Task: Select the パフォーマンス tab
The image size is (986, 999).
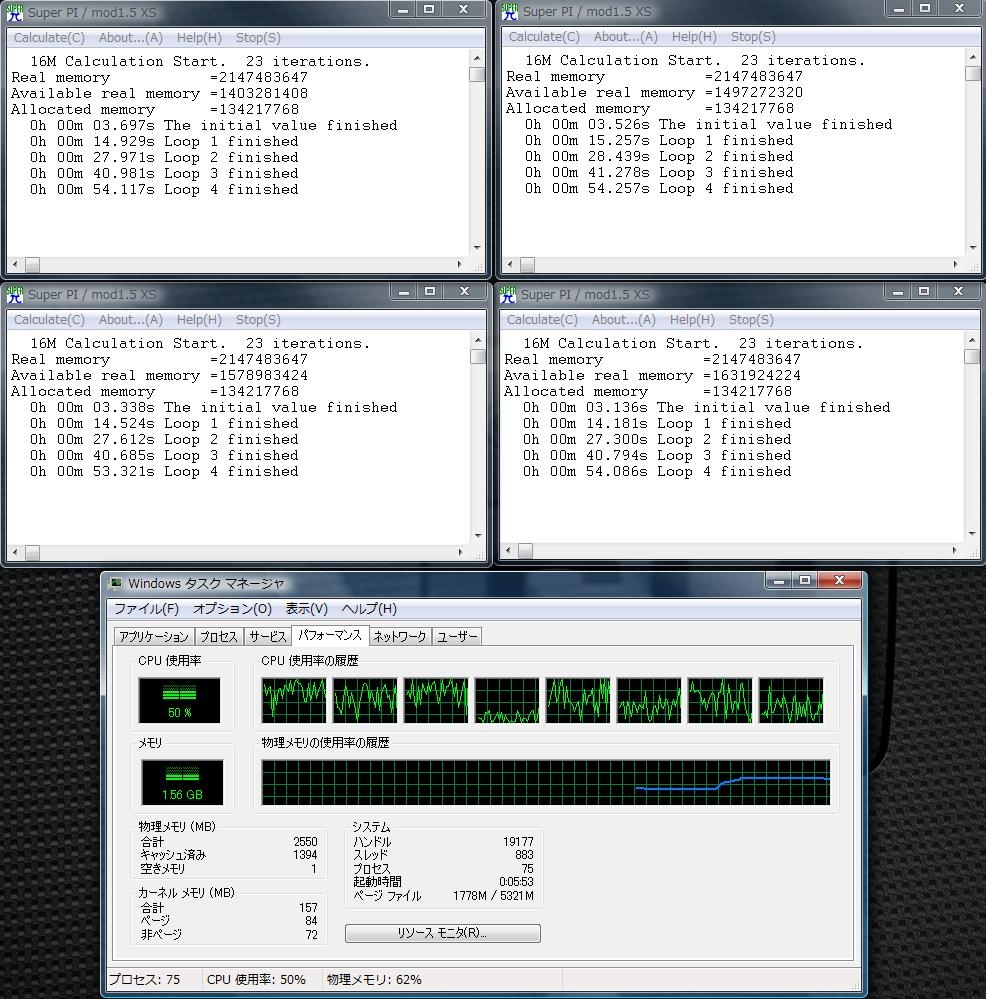Action: (330, 635)
